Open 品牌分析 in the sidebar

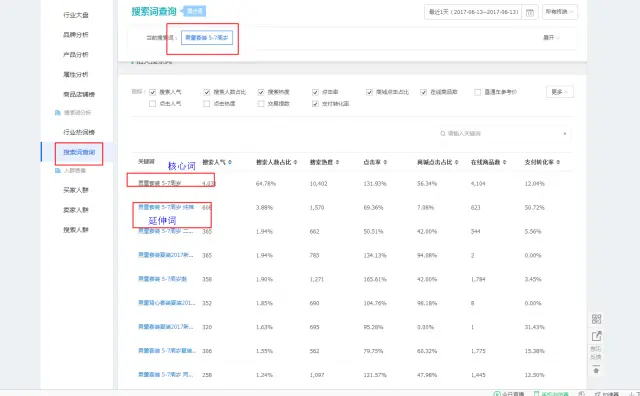(x=76, y=35)
